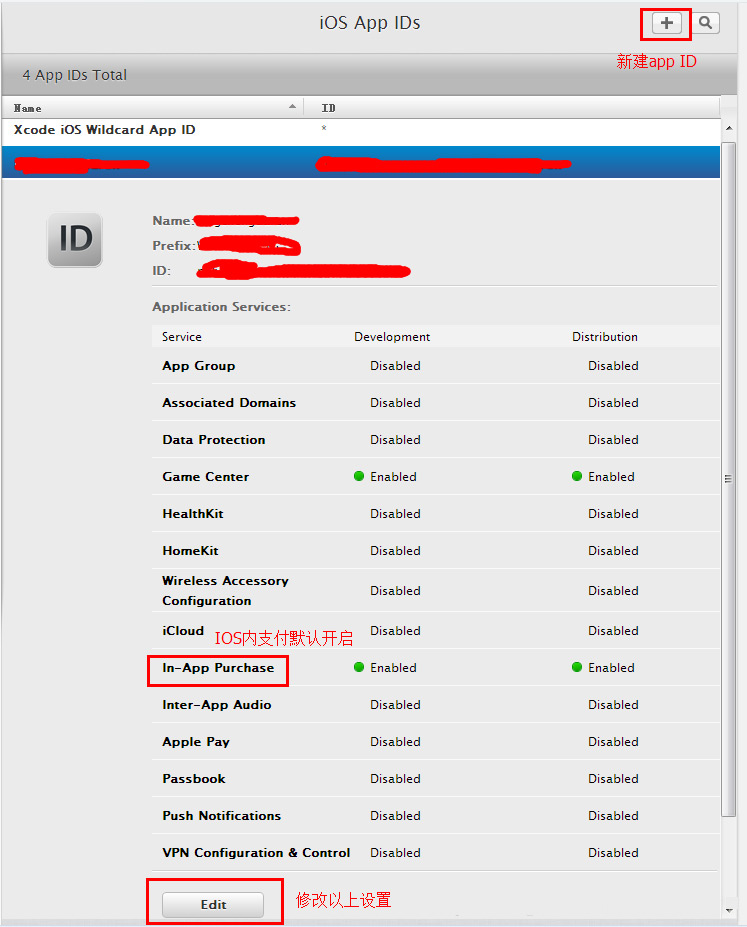Click Apple Pay Development Disabled status
Viewport: 747px width, 927px height.
point(395,742)
